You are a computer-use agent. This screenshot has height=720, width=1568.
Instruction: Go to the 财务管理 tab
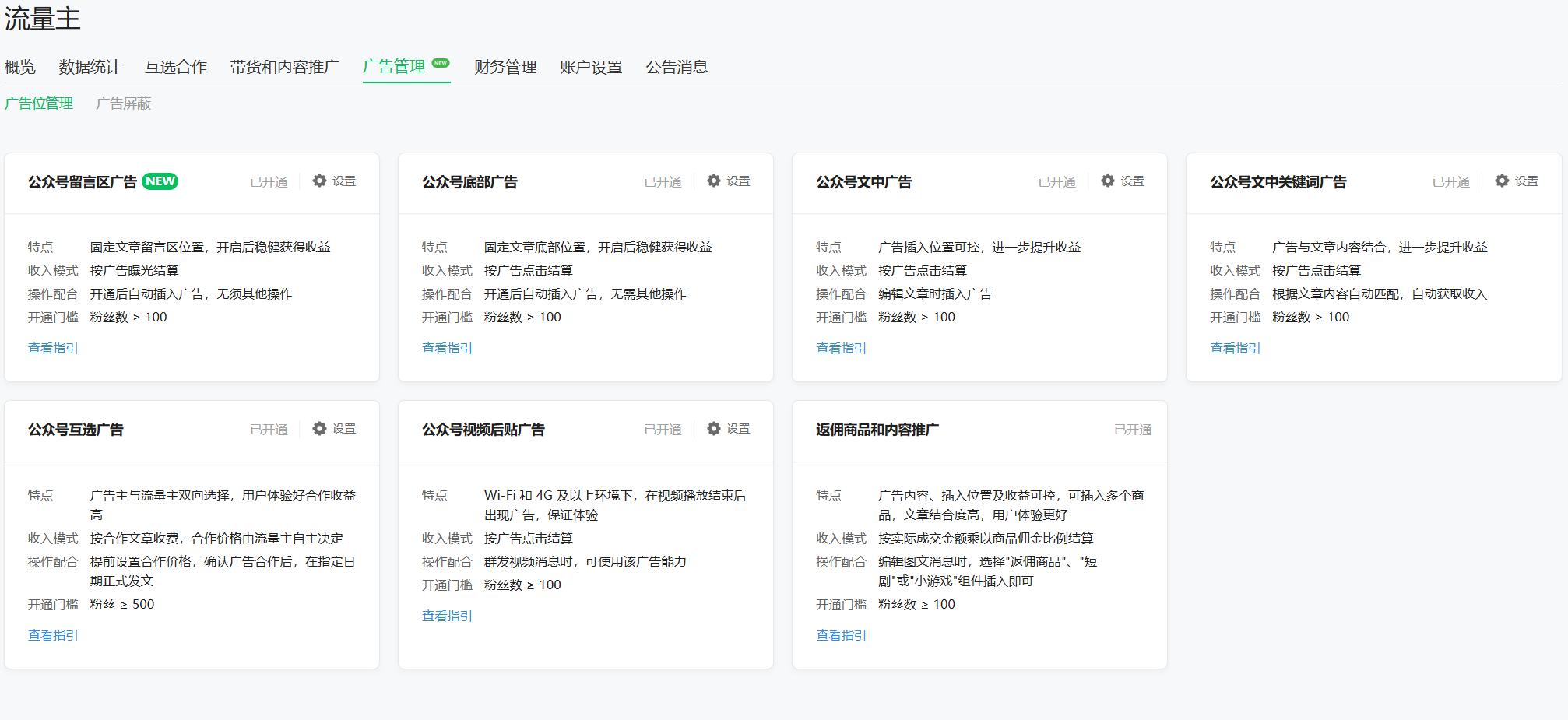click(x=505, y=67)
